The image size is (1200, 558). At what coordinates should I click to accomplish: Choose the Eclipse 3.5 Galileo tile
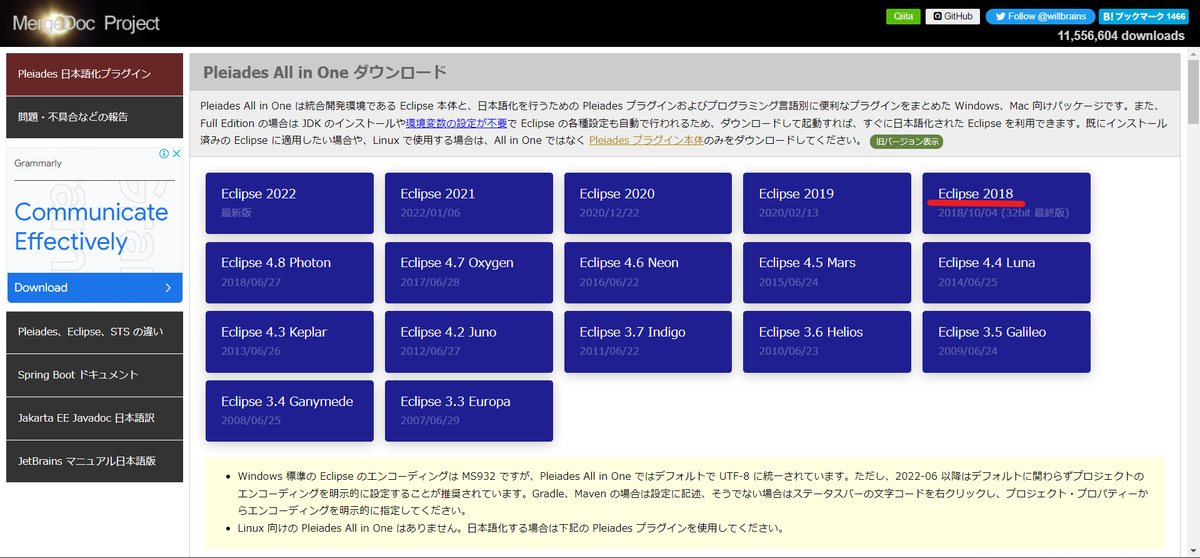point(1006,341)
